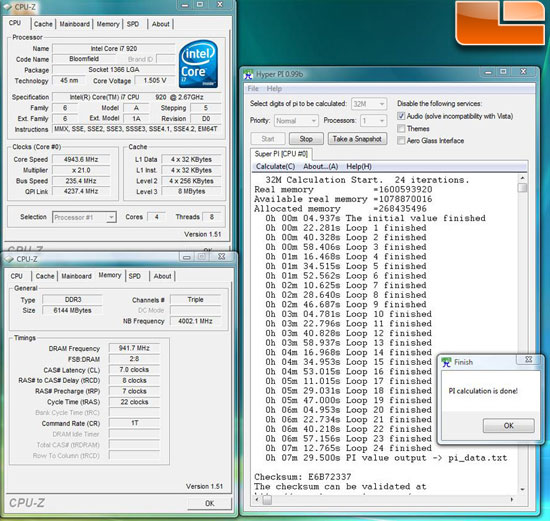Image resolution: width=550 pixels, height=521 pixels.
Task: Open the Hyper PI Help menu
Action: (x=274, y=88)
